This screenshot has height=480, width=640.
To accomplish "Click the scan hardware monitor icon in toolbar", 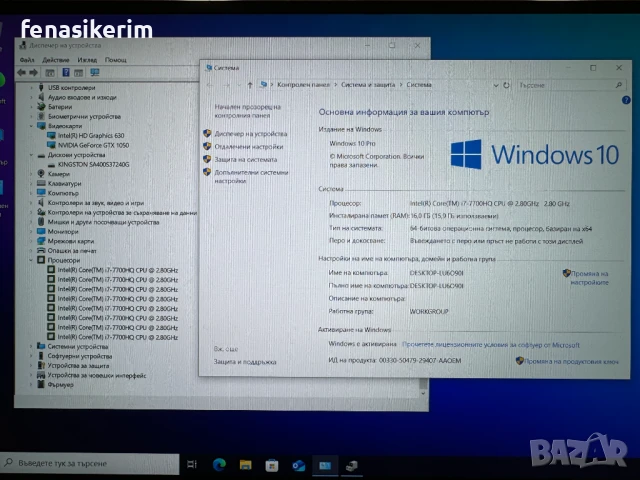I will [95, 73].
